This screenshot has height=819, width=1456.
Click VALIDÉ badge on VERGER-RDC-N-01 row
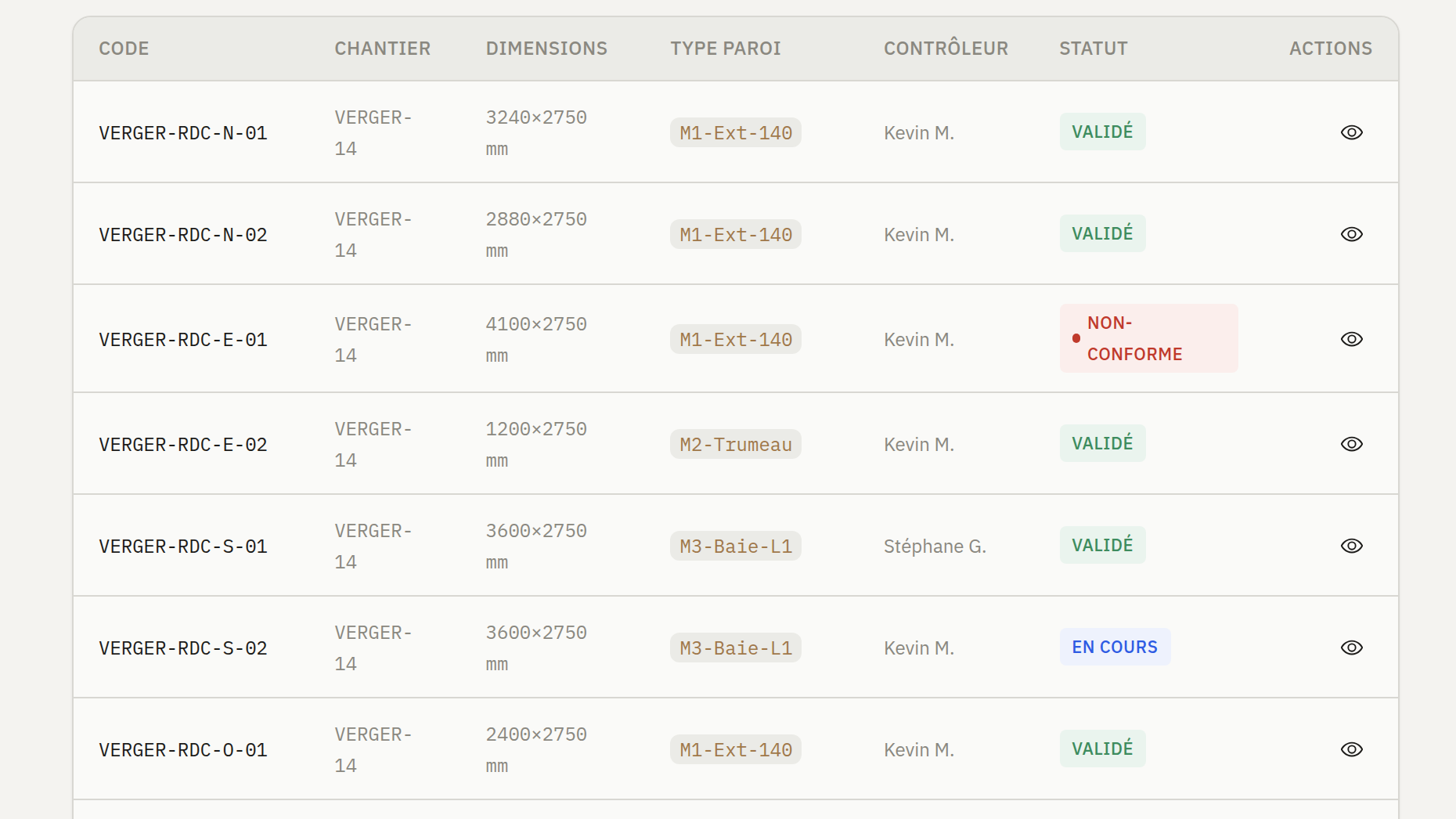pyautogui.click(x=1102, y=132)
